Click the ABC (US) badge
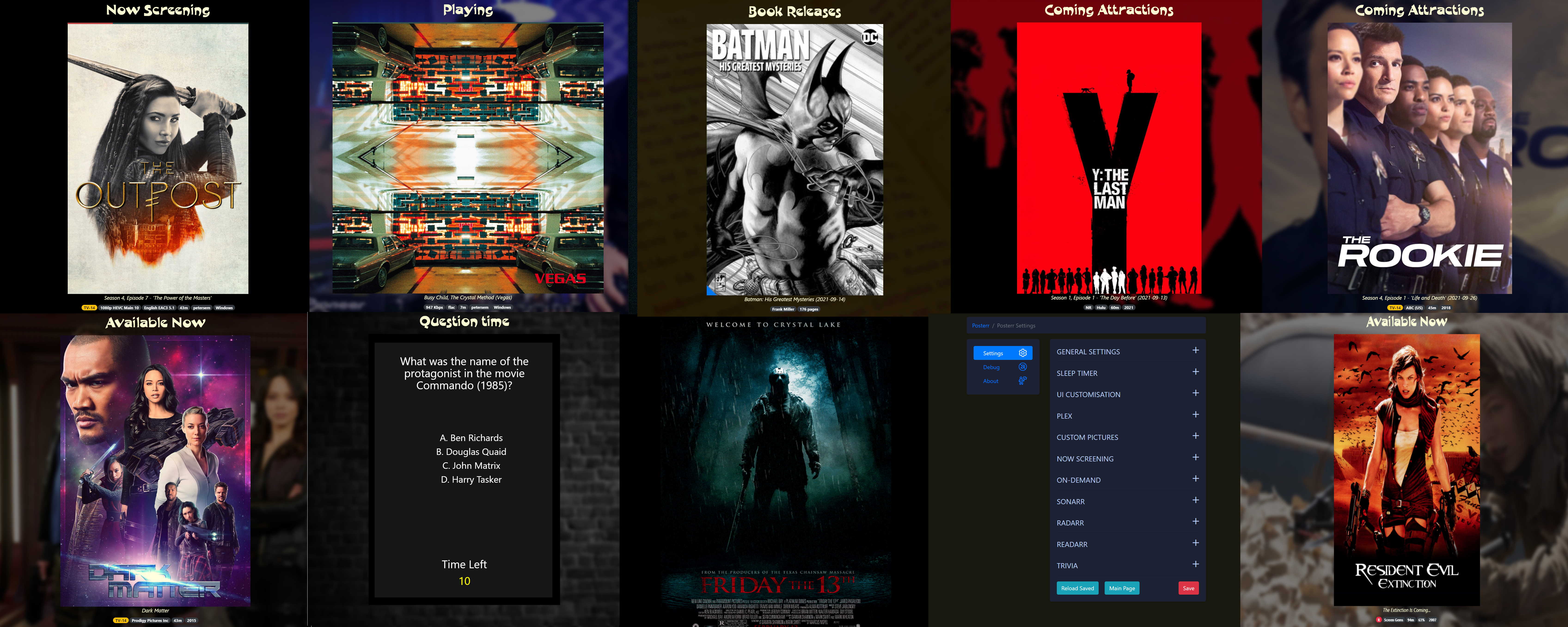This screenshot has height=627, width=1568. 1414,308
